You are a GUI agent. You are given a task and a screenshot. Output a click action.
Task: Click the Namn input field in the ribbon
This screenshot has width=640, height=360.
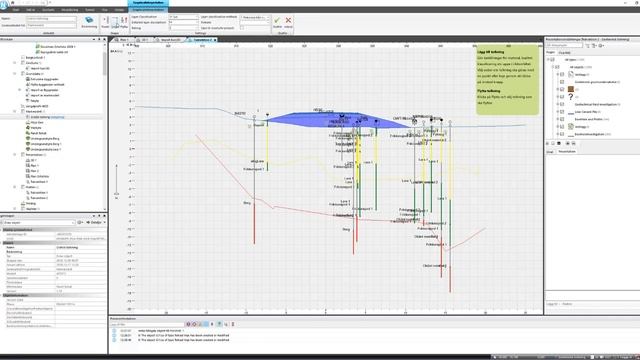click(x=51, y=18)
